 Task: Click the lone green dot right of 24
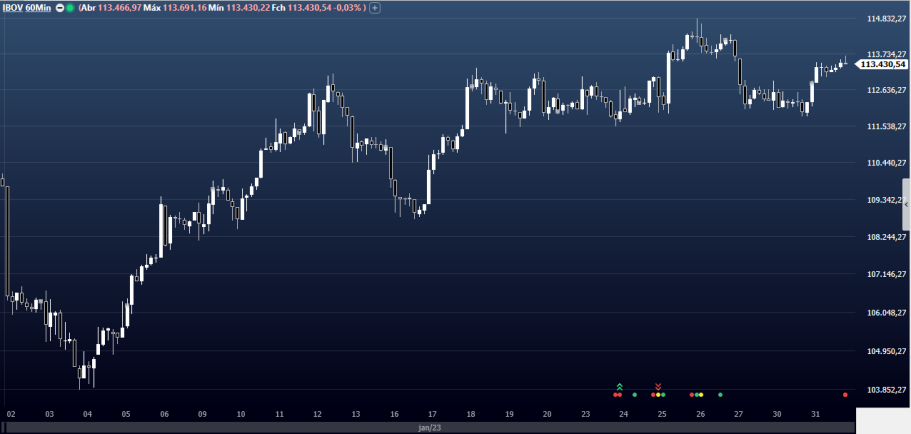[635, 395]
